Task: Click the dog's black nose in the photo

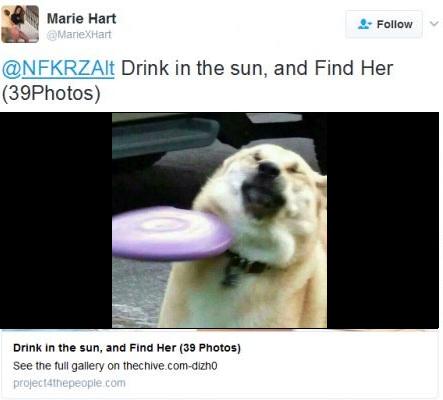Action: click(x=268, y=169)
